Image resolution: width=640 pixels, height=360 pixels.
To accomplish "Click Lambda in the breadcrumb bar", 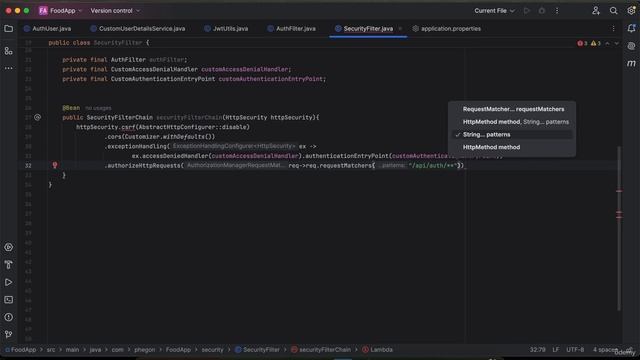I will tap(377, 350).
